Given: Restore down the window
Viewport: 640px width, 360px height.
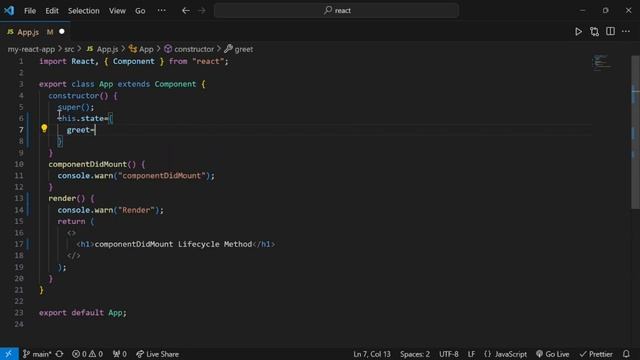Looking at the screenshot, I should (x=605, y=10).
